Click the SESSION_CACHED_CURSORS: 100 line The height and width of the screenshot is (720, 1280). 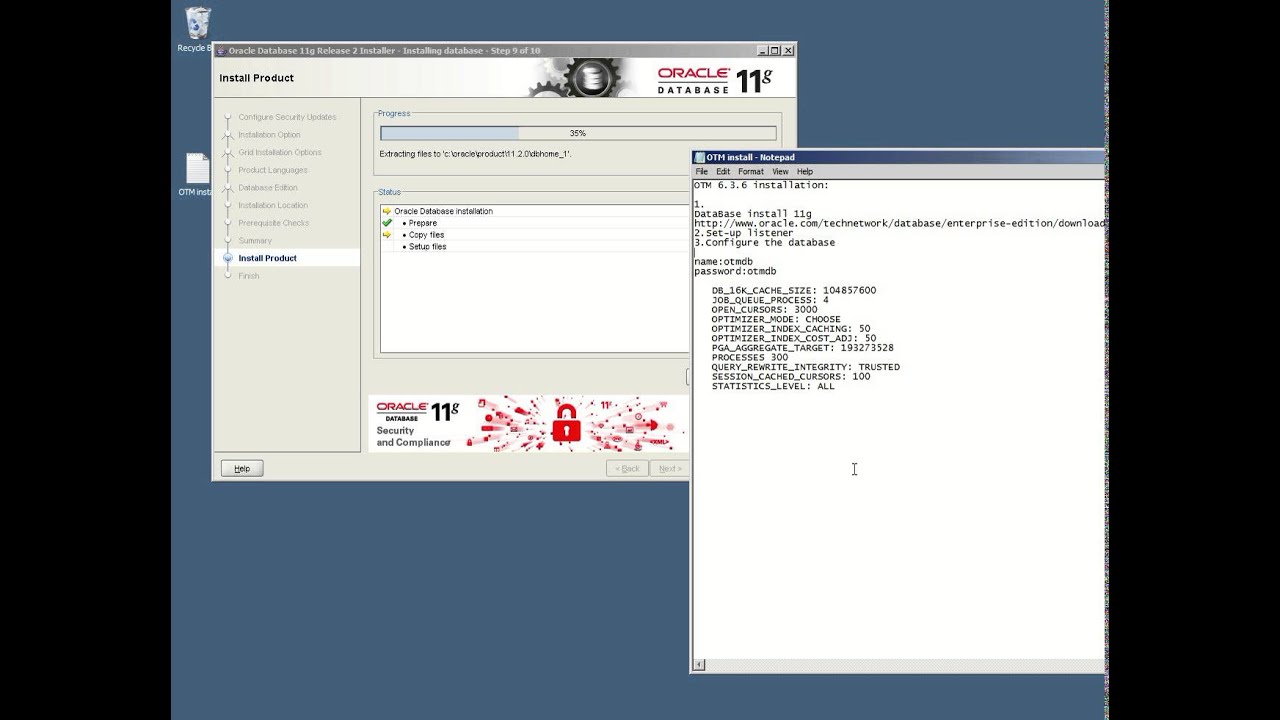click(x=791, y=377)
